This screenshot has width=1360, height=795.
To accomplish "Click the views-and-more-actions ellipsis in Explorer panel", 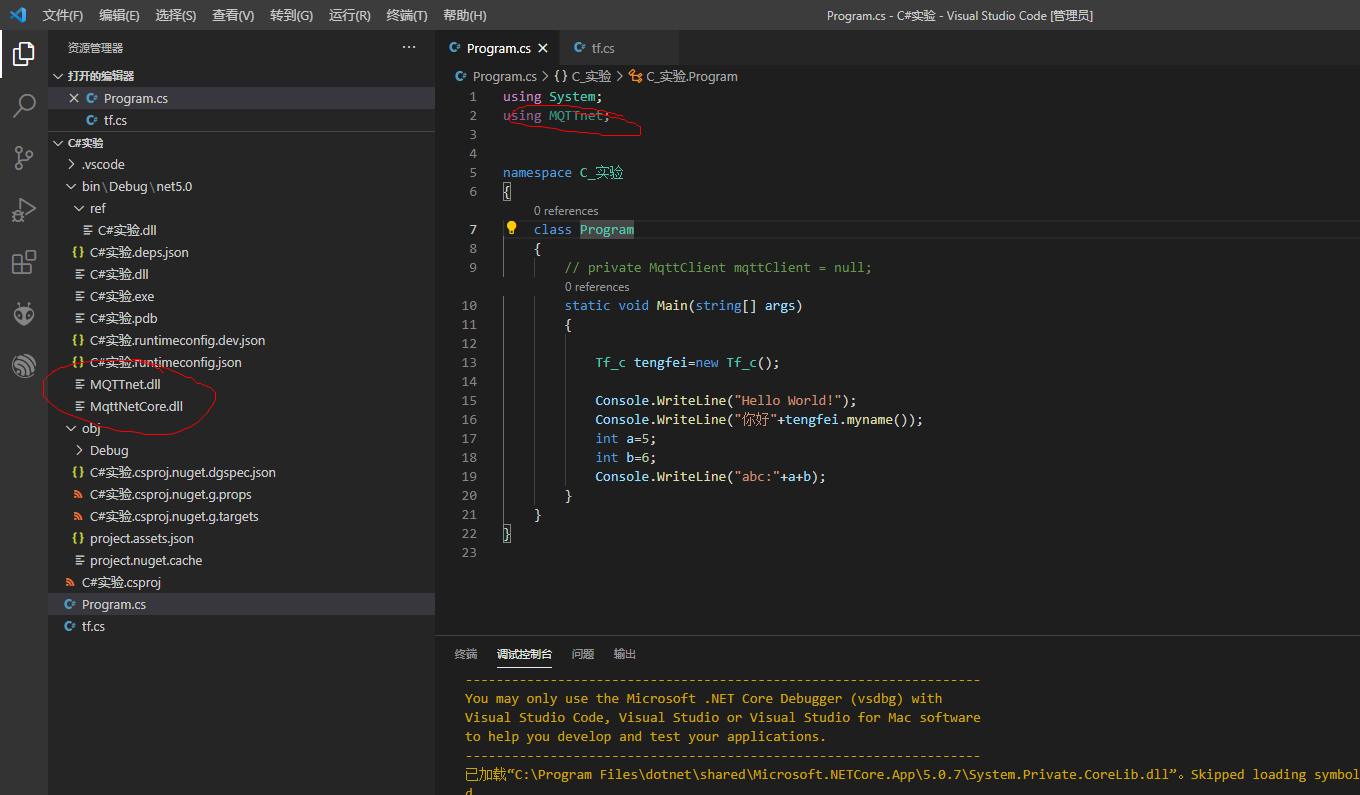I will click(408, 47).
